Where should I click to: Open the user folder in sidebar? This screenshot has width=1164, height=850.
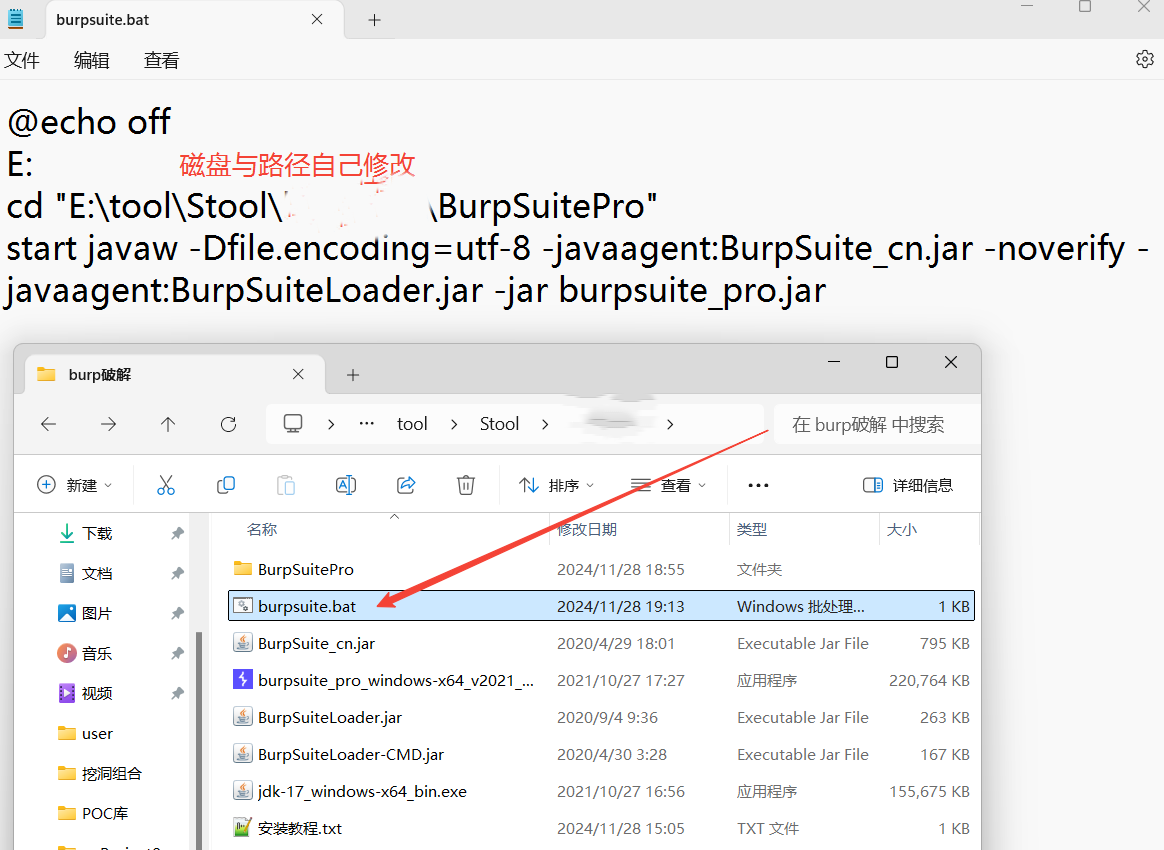pyautogui.click(x=97, y=733)
